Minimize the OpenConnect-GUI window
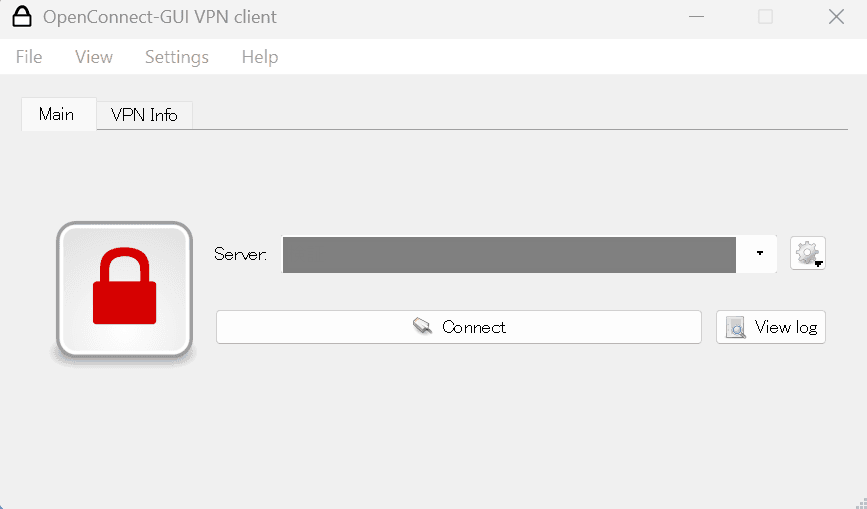This screenshot has height=509, width=867. (x=695, y=17)
